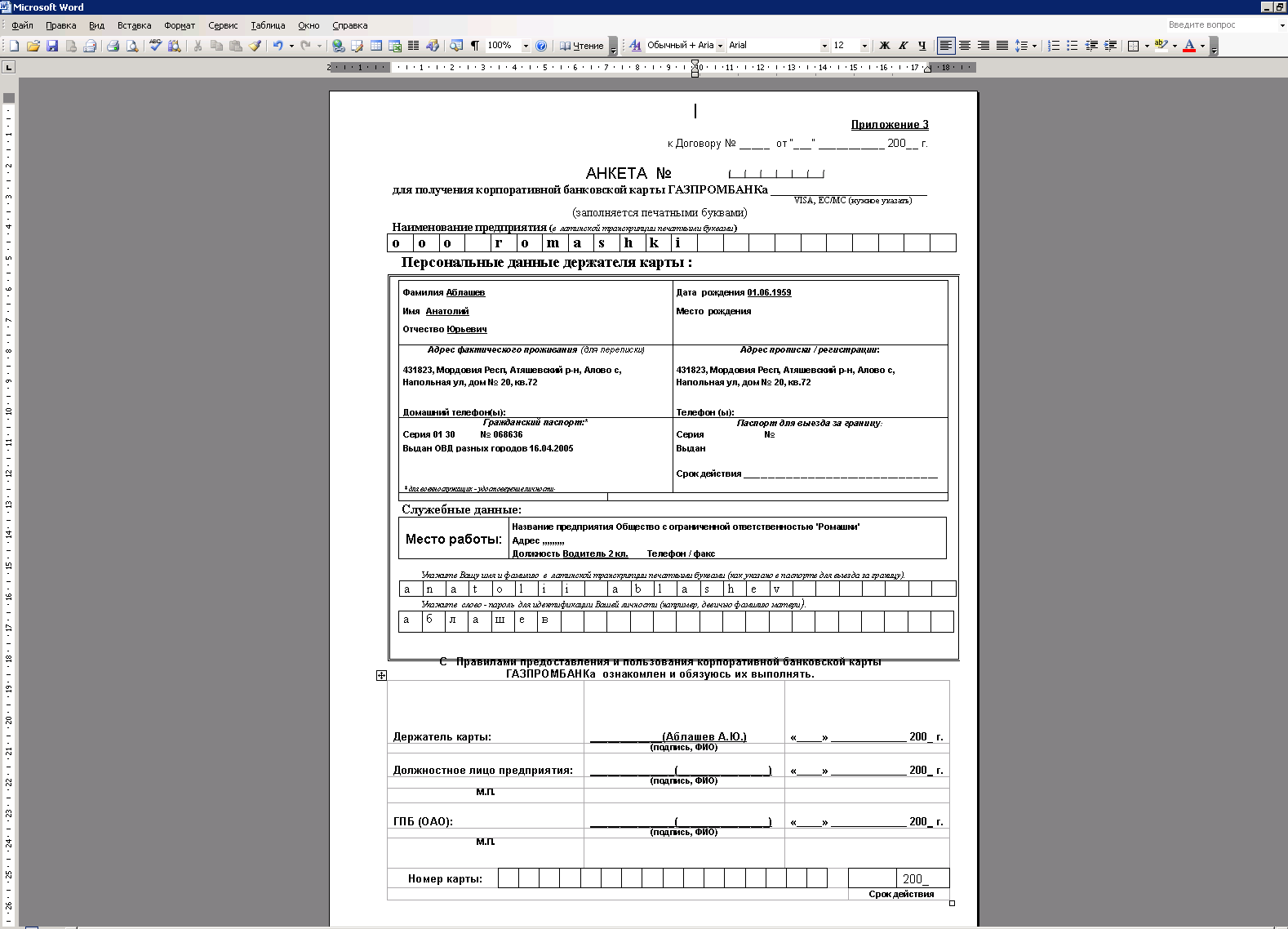The width and height of the screenshot is (1288, 929).
Task: Open the Формат menu
Action: (x=180, y=25)
